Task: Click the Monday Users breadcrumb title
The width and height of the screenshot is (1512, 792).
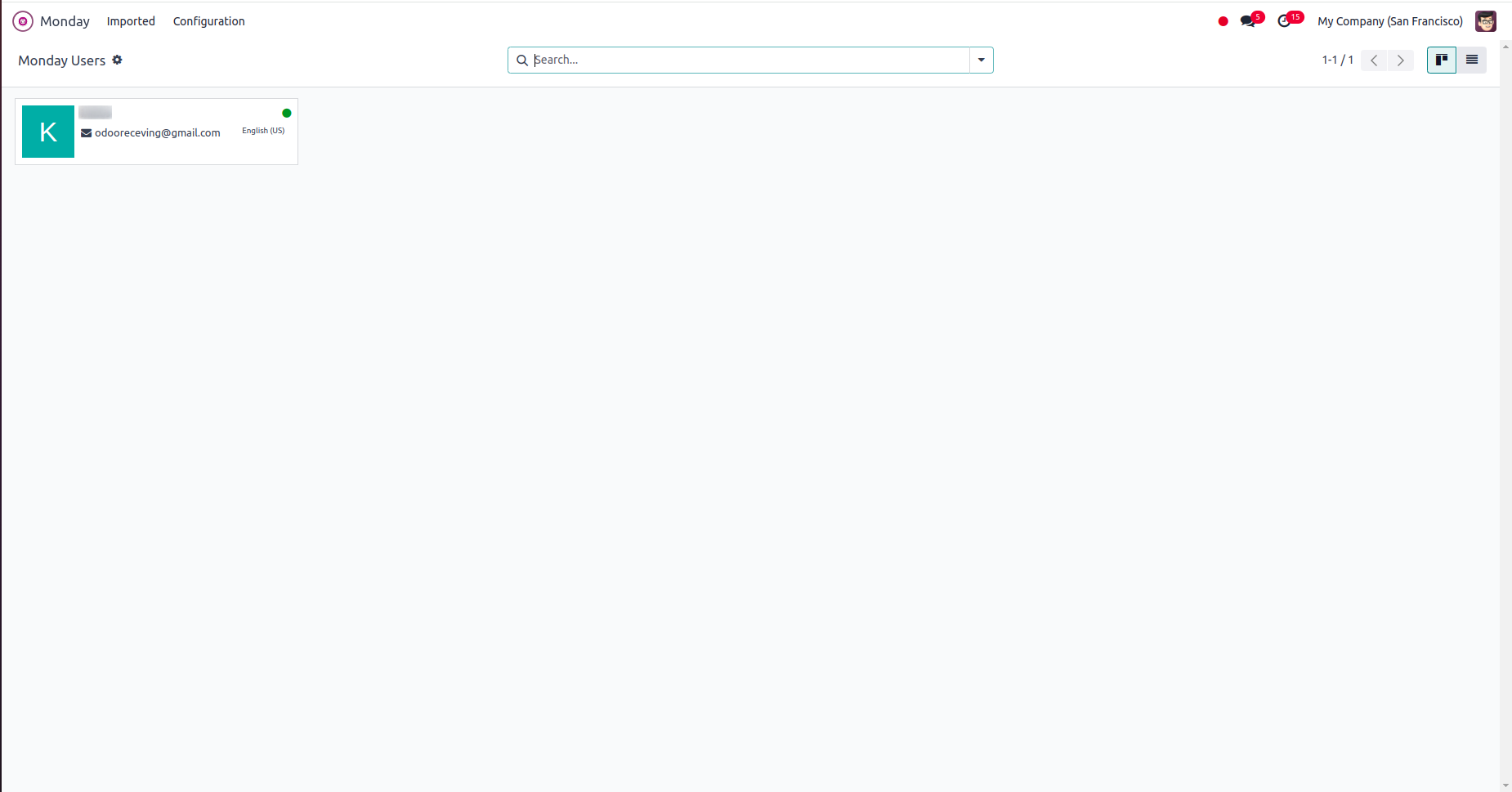Action: [62, 60]
